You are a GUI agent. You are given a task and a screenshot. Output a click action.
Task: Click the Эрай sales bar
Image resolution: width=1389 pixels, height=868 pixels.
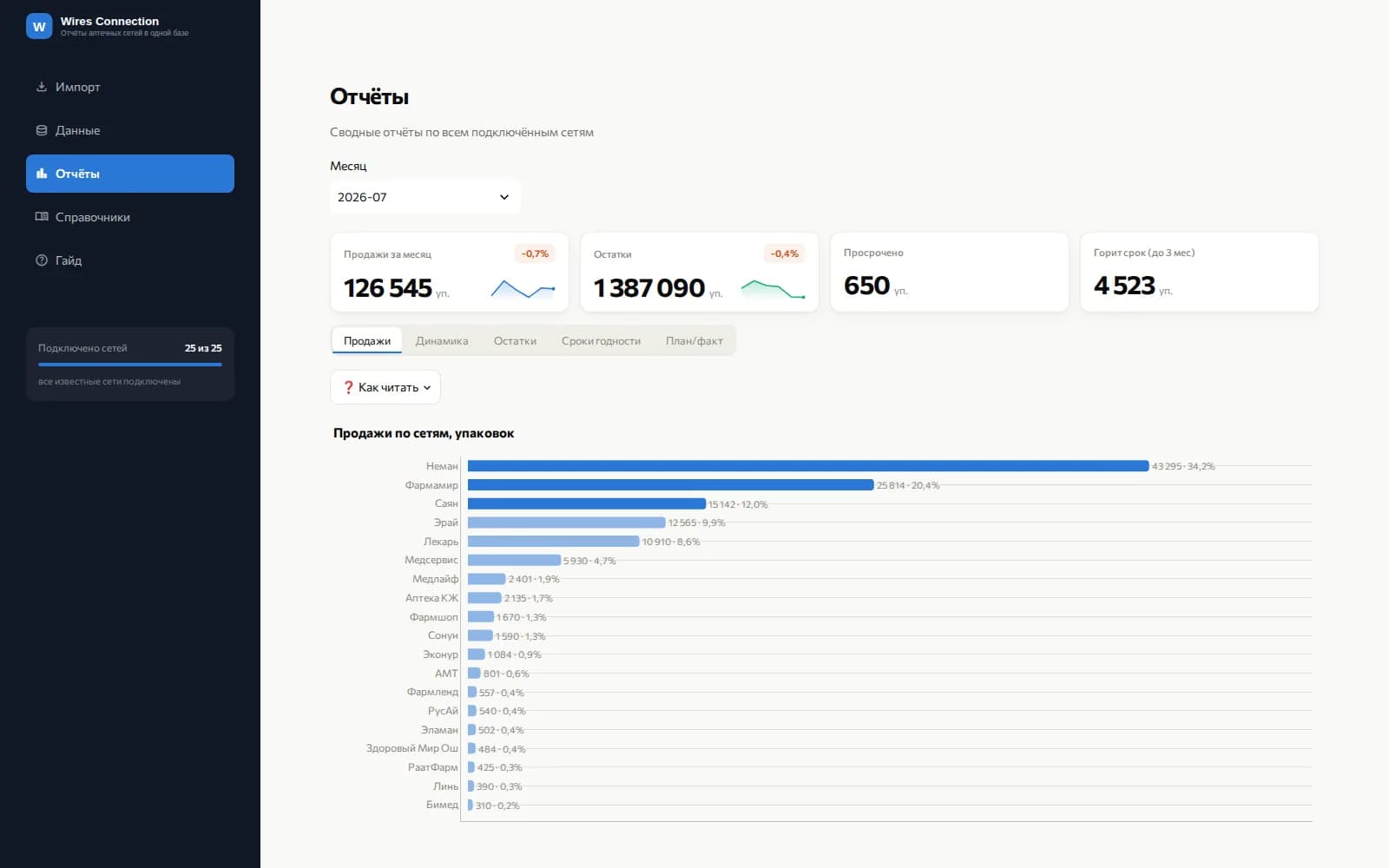point(567,523)
